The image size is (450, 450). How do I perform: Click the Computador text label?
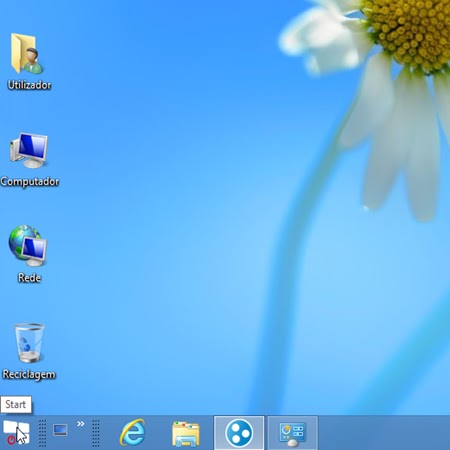(x=30, y=182)
